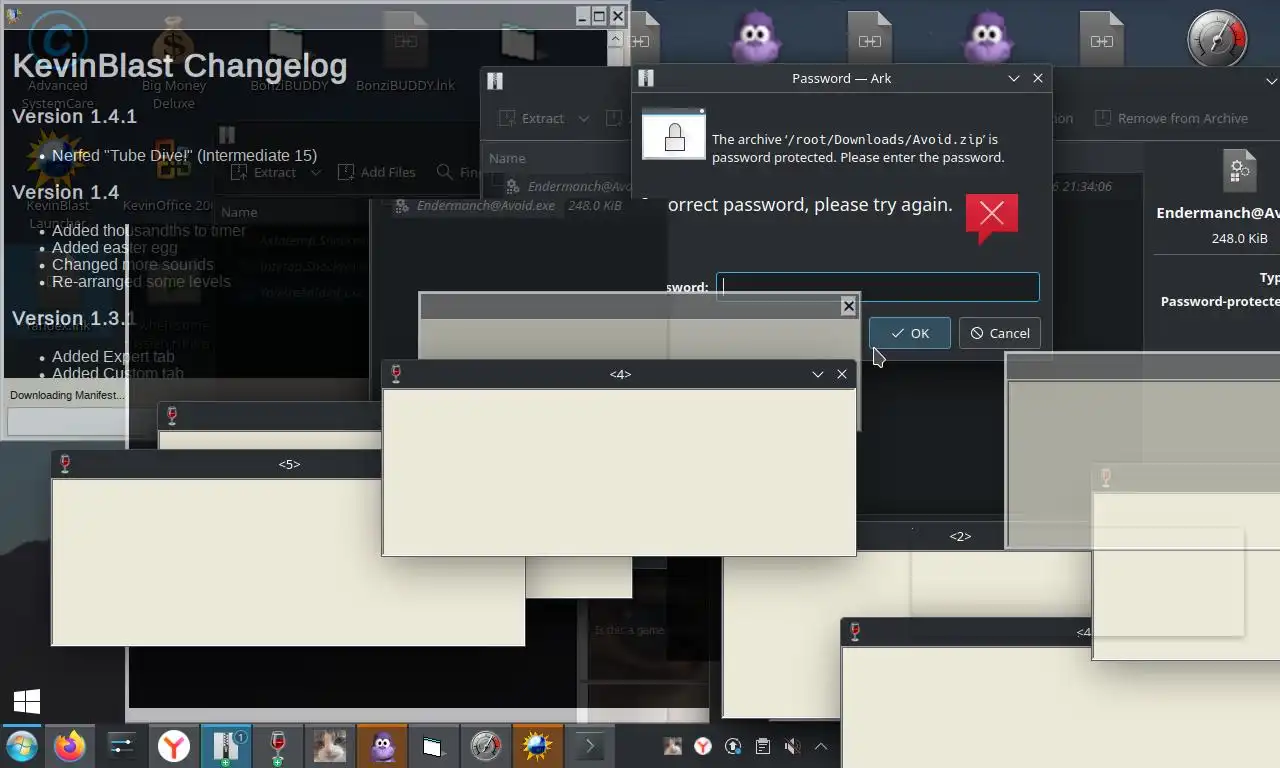The height and width of the screenshot is (768, 1280).
Task: Launch Firefox from the taskbar
Action: point(69,746)
